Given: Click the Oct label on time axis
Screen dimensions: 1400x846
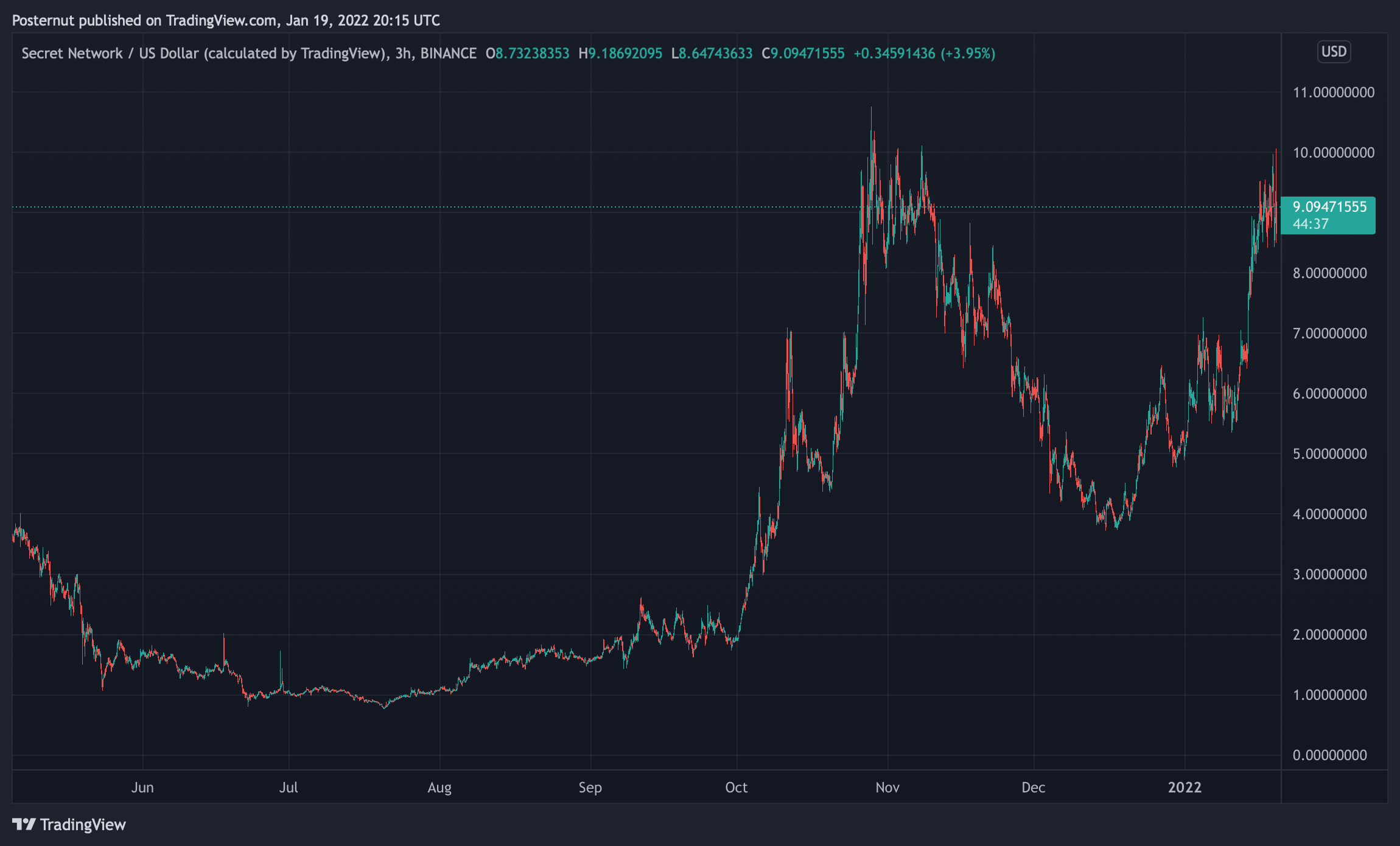Looking at the screenshot, I should 736,787.
